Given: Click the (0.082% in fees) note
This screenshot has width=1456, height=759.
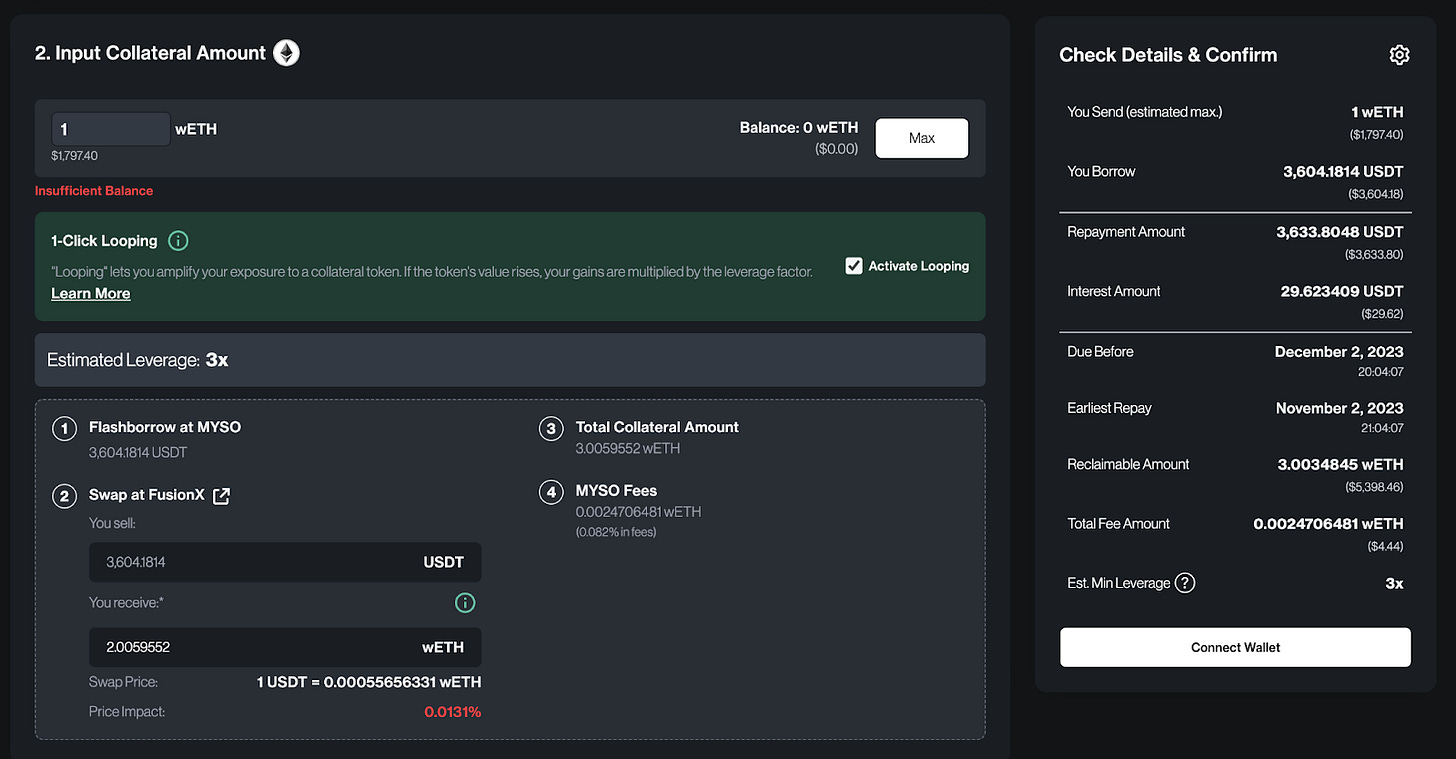Looking at the screenshot, I should [616, 532].
